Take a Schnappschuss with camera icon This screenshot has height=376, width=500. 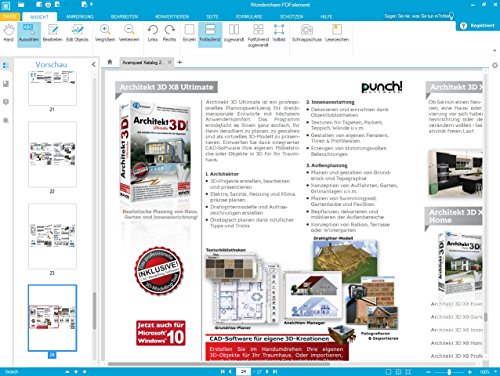(307, 33)
